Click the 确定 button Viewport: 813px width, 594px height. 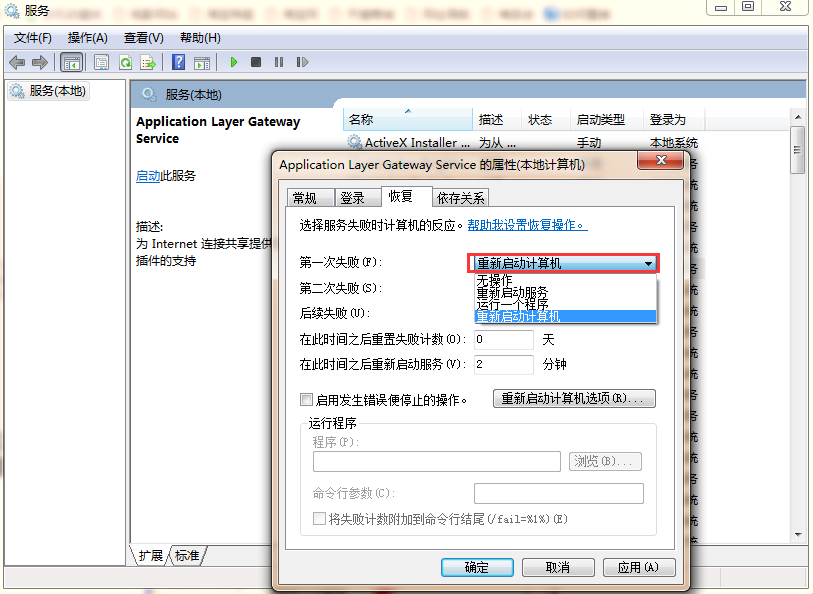click(x=477, y=568)
